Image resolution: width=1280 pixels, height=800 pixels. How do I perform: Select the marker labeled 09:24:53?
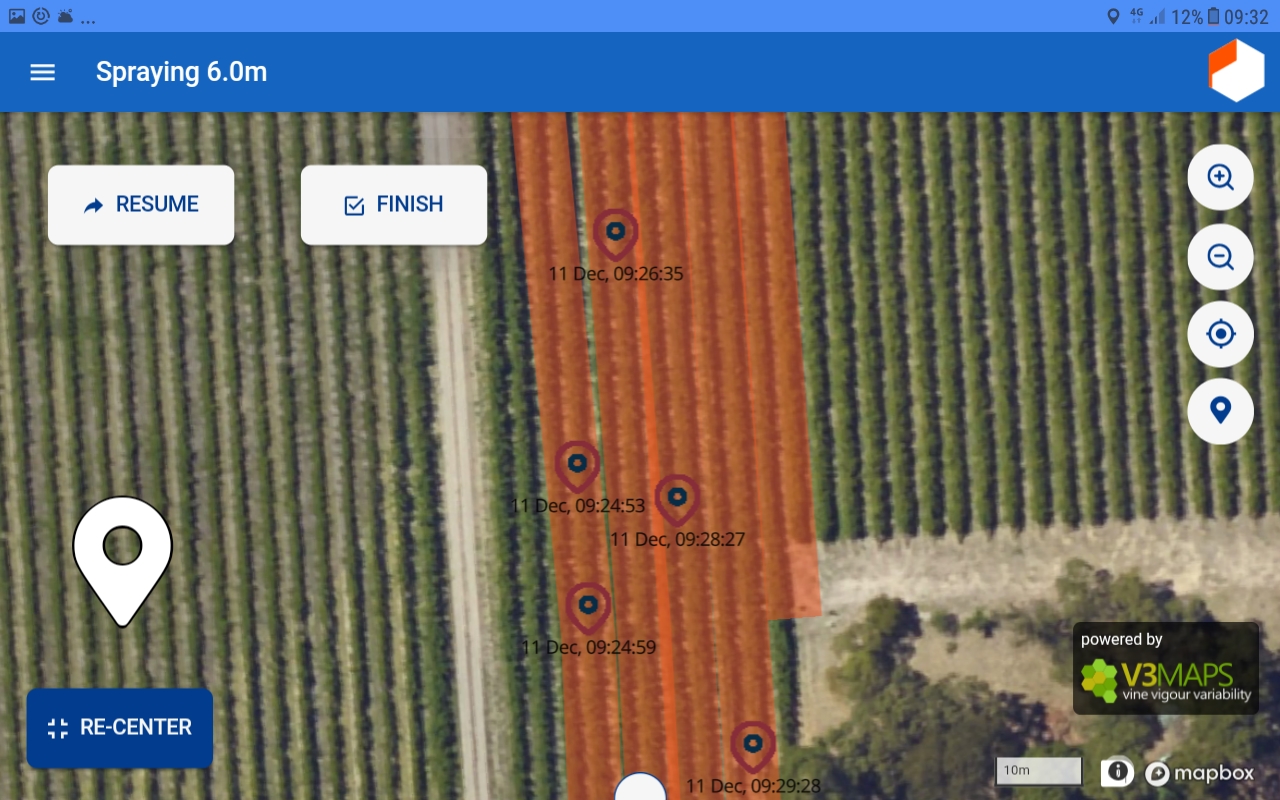pyautogui.click(x=577, y=467)
